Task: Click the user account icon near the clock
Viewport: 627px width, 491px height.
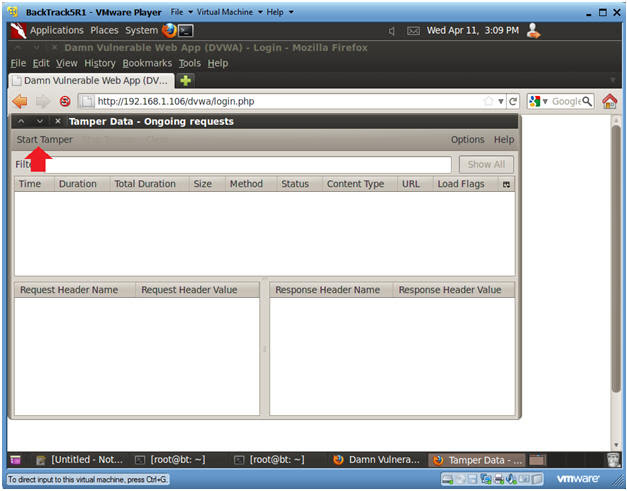Action: 533,30
